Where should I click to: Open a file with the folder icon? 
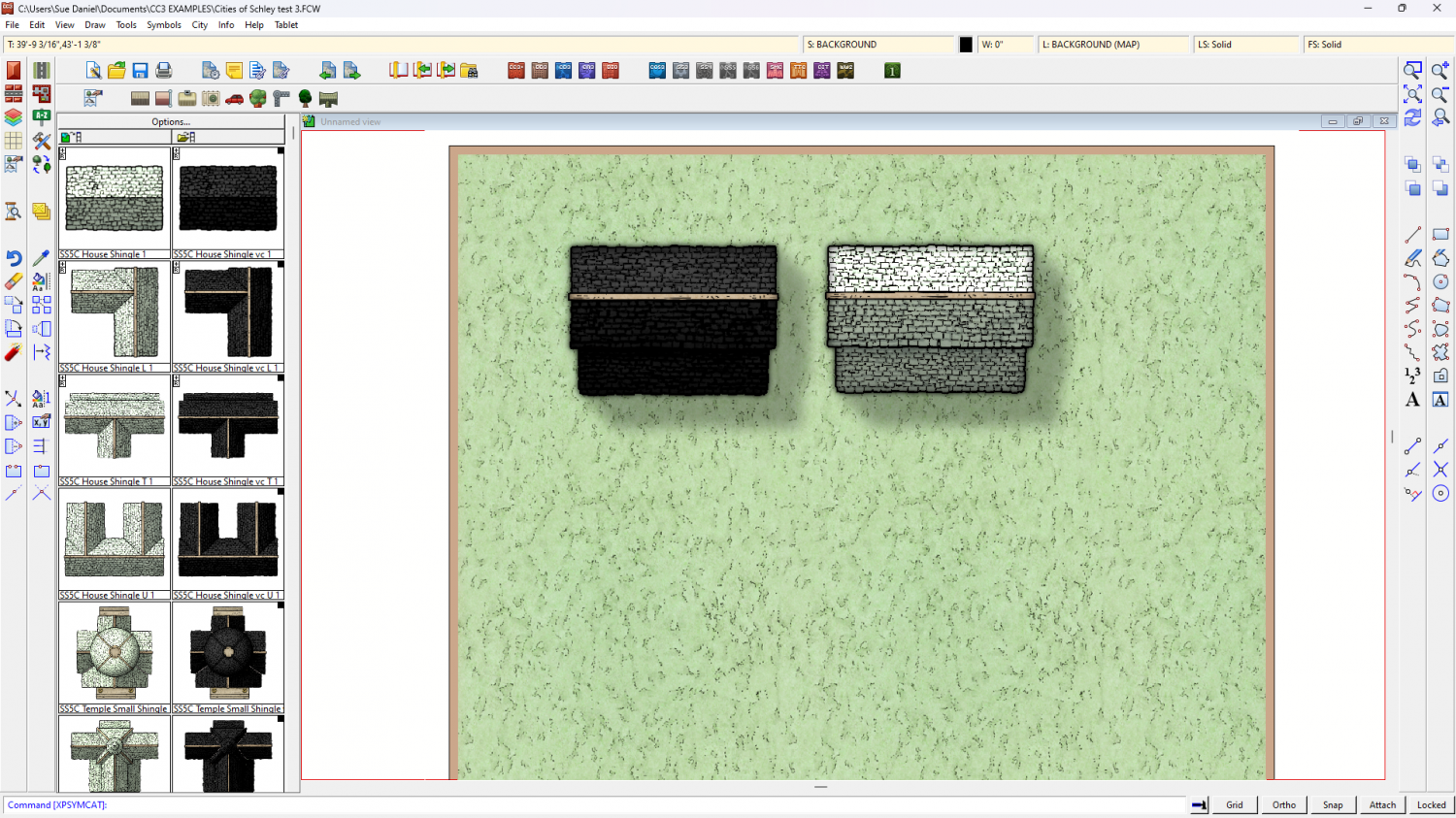pos(116,70)
